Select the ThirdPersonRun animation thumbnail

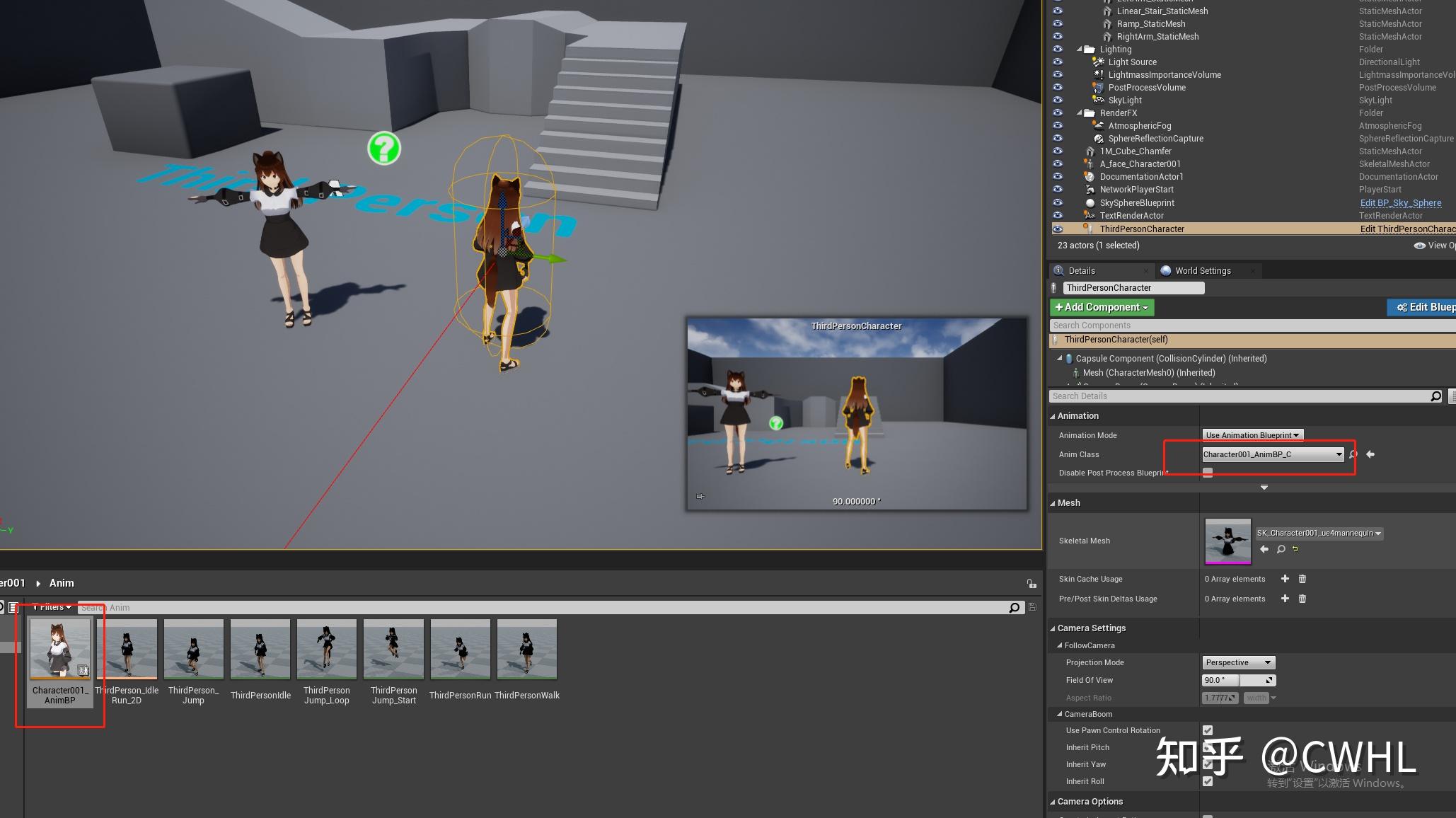[x=460, y=648]
